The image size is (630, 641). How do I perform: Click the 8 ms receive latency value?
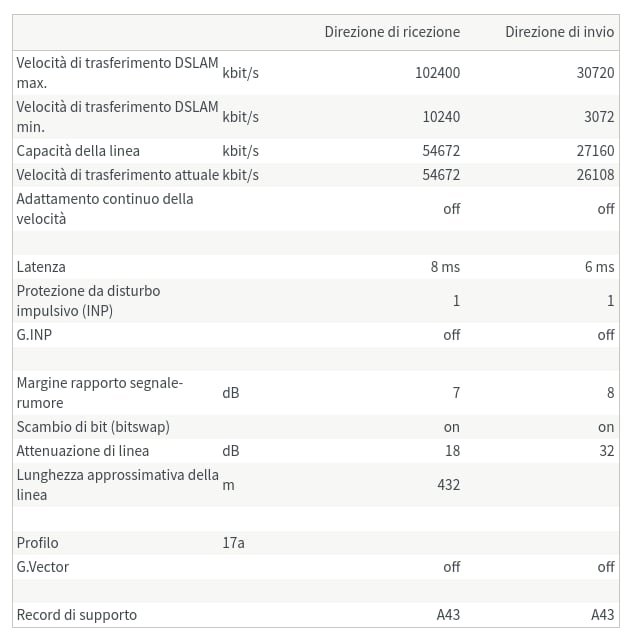click(445, 267)
